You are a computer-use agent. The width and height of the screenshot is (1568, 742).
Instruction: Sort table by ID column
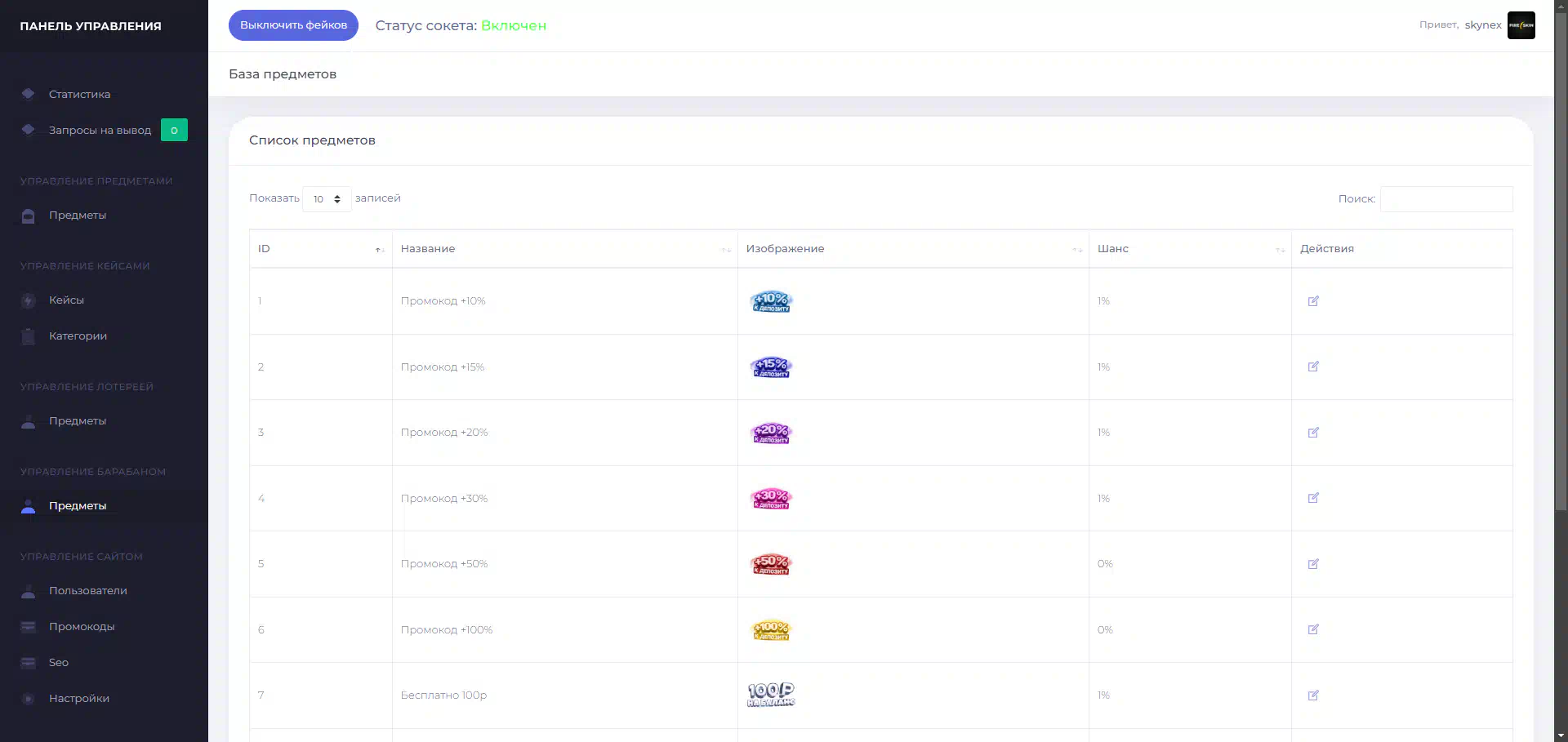[320, 249]
